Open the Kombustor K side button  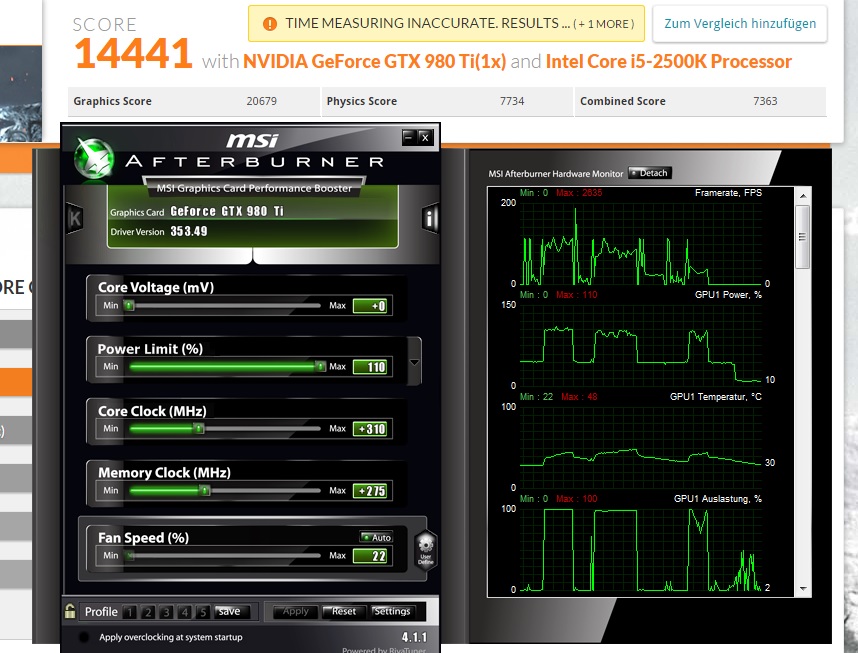[74, 219]
